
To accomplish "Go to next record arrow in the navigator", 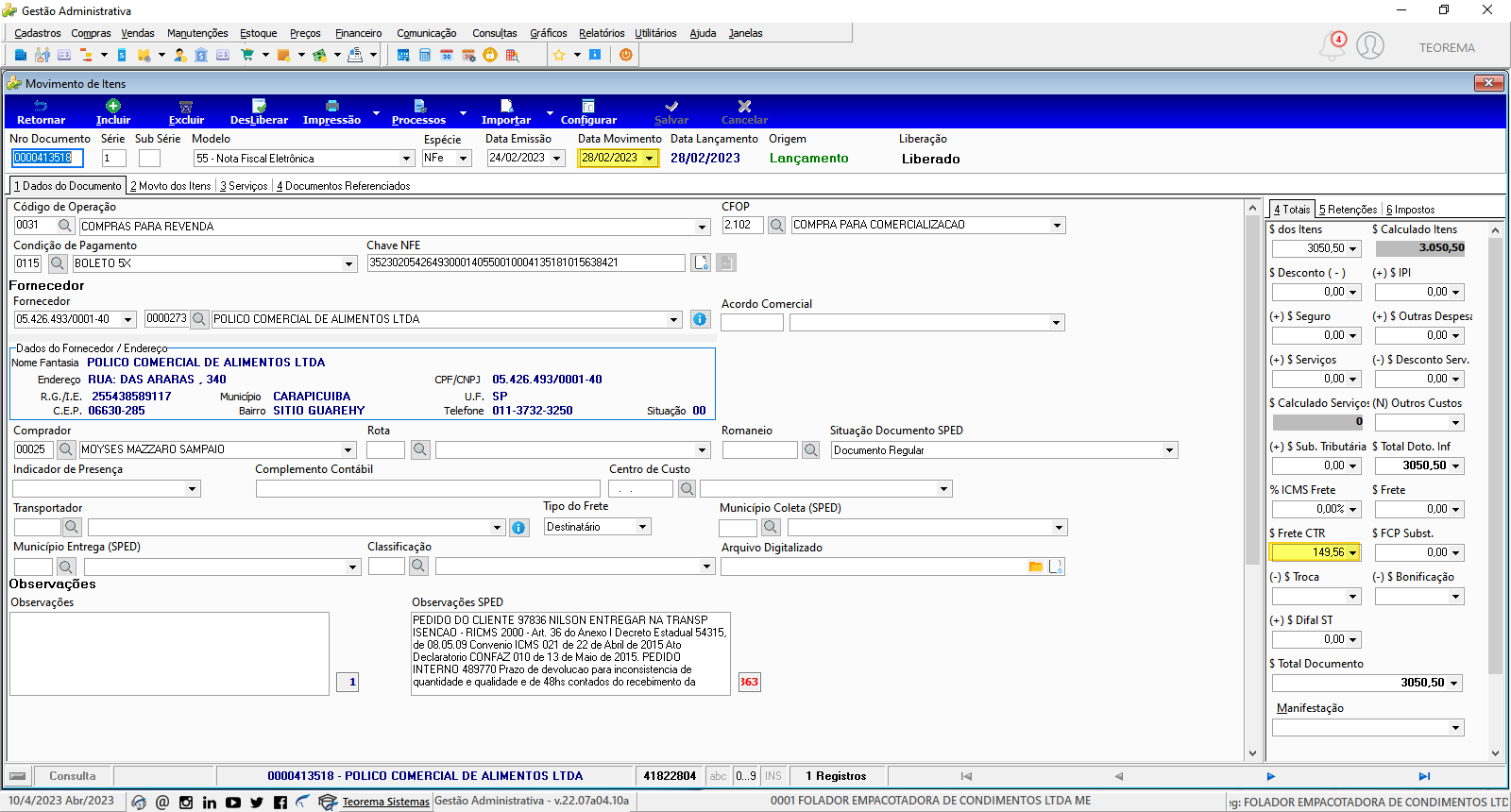I will (x=1271, y=776).
